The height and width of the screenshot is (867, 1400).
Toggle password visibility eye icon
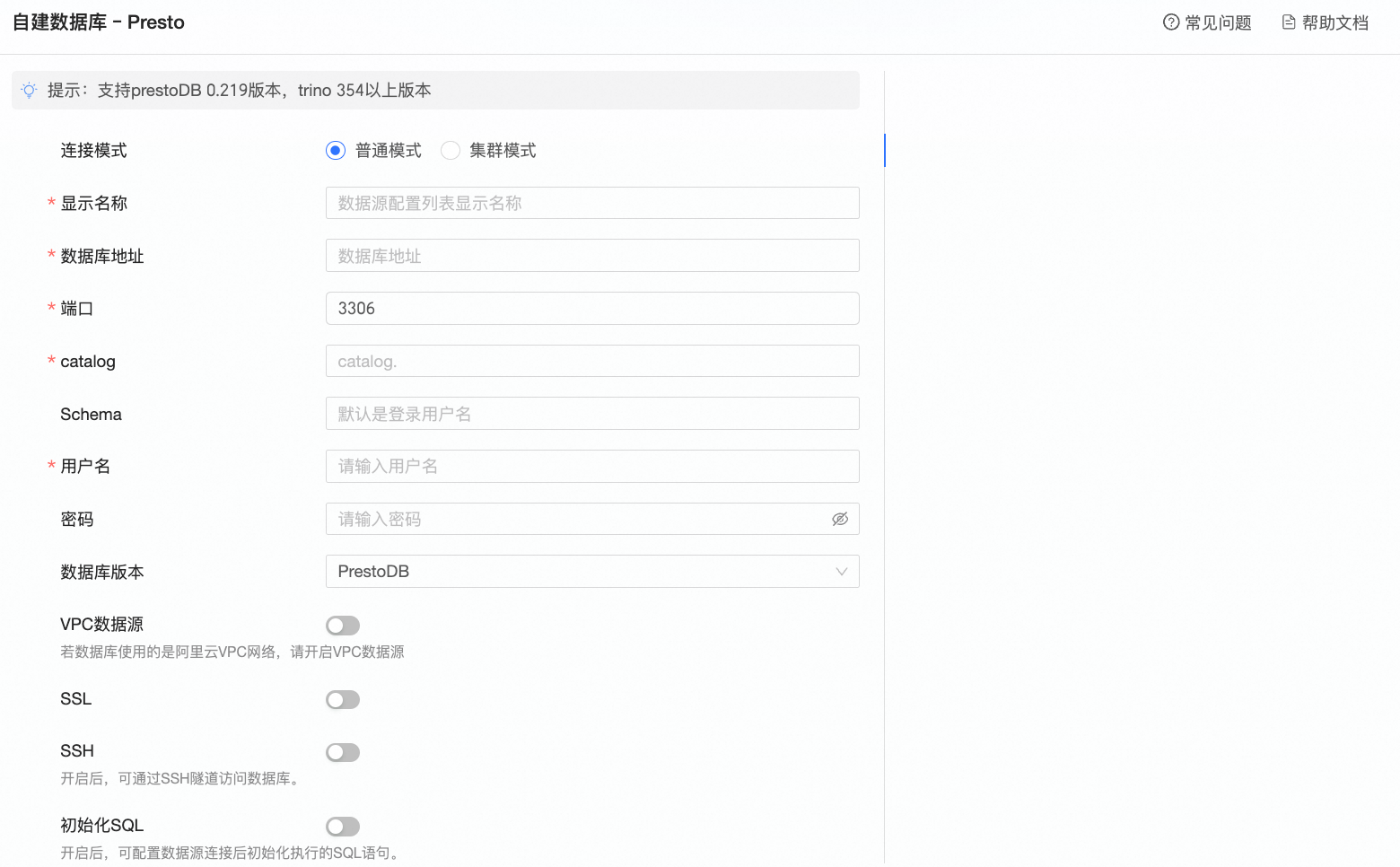pyautogui.click(x=840, y=519)
